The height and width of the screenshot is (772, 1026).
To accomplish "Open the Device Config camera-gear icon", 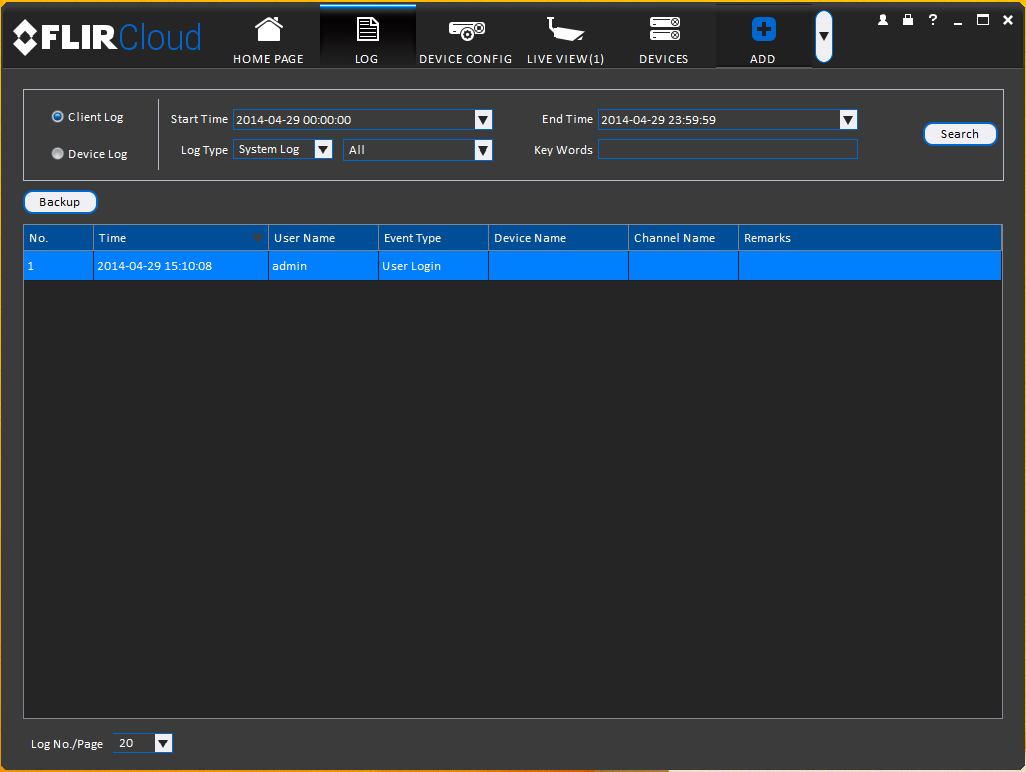I will (466, 30).
